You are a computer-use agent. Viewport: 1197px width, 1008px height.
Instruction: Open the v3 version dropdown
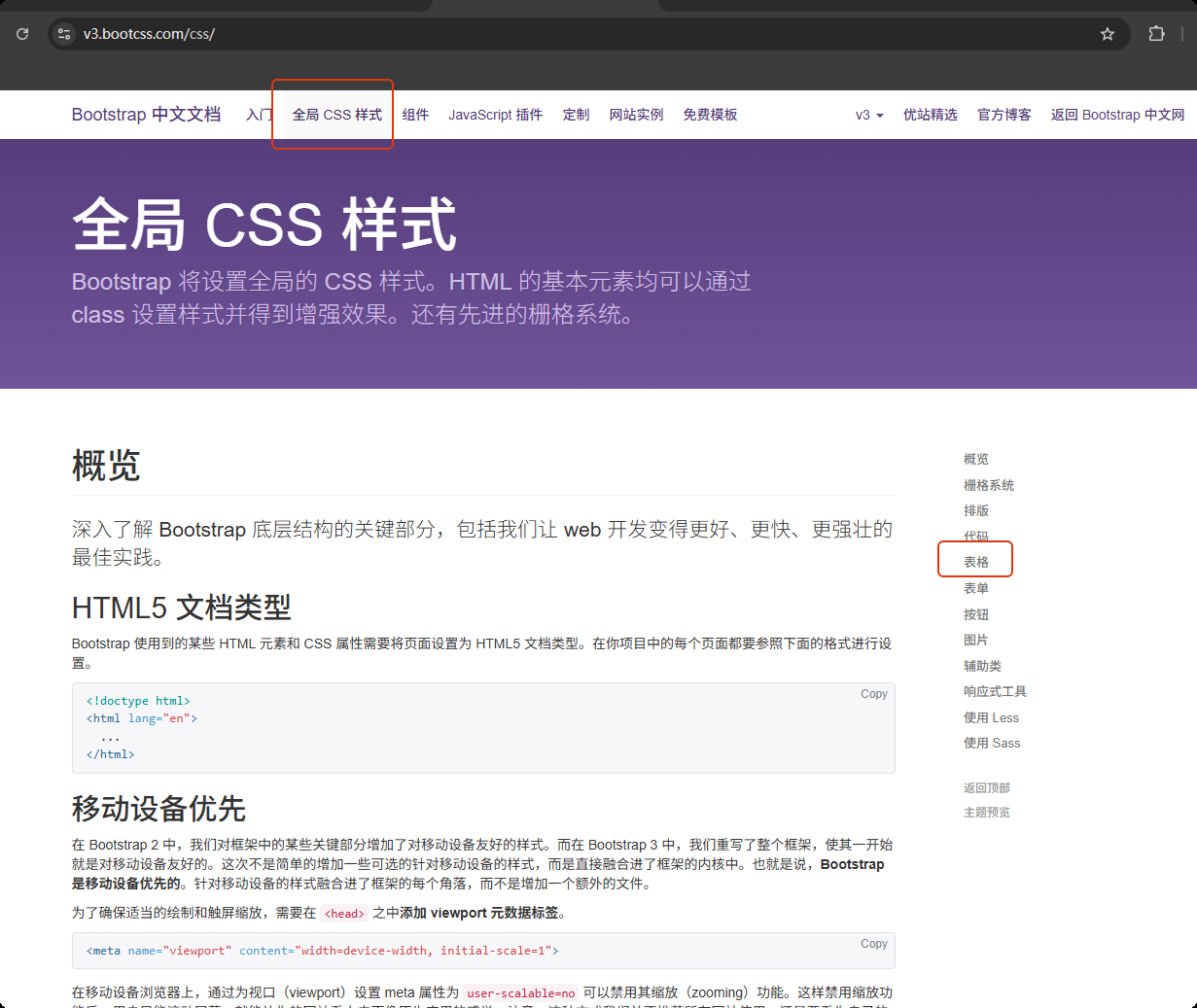point(868,115)
